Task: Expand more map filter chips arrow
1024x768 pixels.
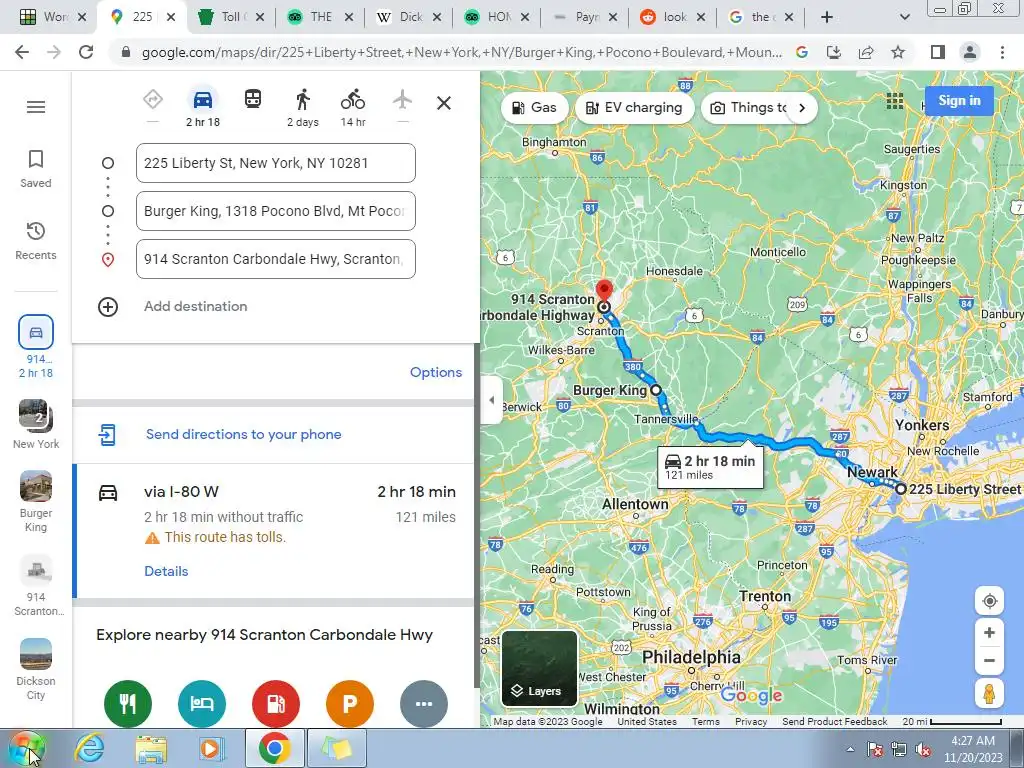Action: point(802,108)
